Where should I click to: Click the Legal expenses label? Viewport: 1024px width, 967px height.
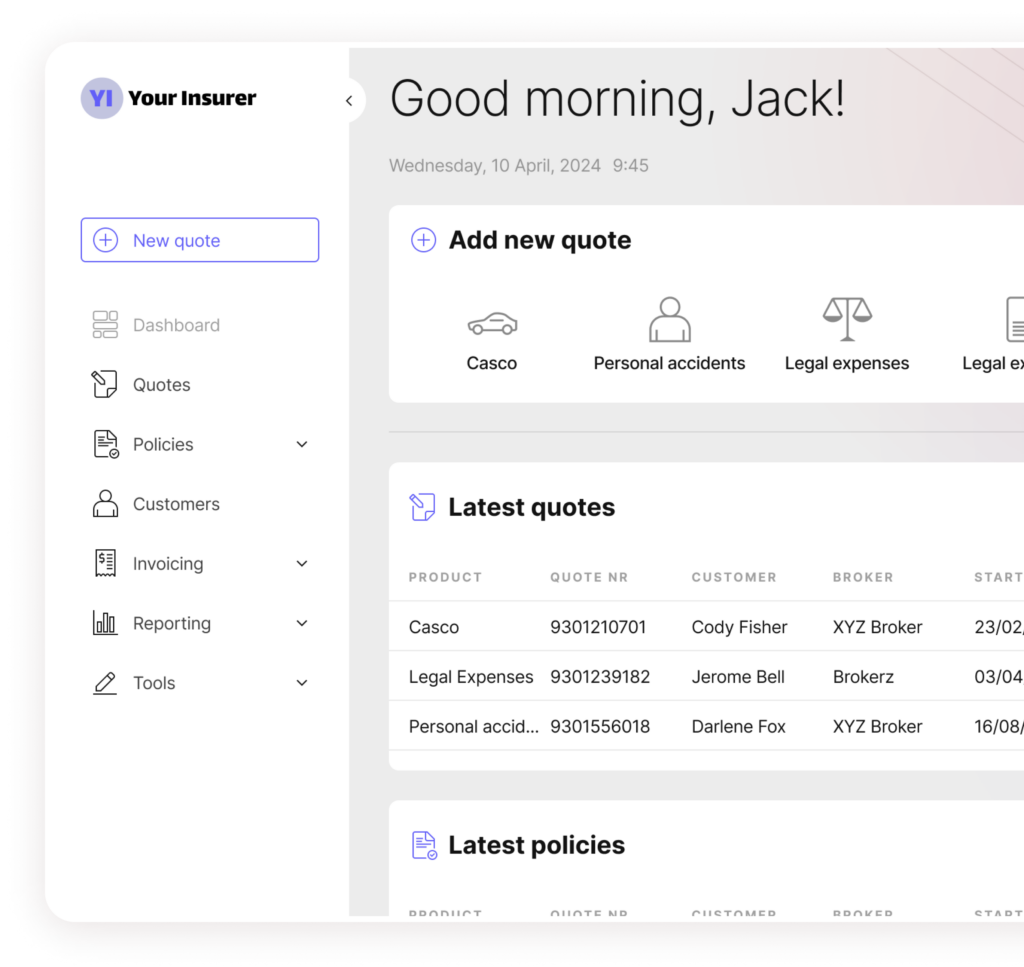pos(847,363)
